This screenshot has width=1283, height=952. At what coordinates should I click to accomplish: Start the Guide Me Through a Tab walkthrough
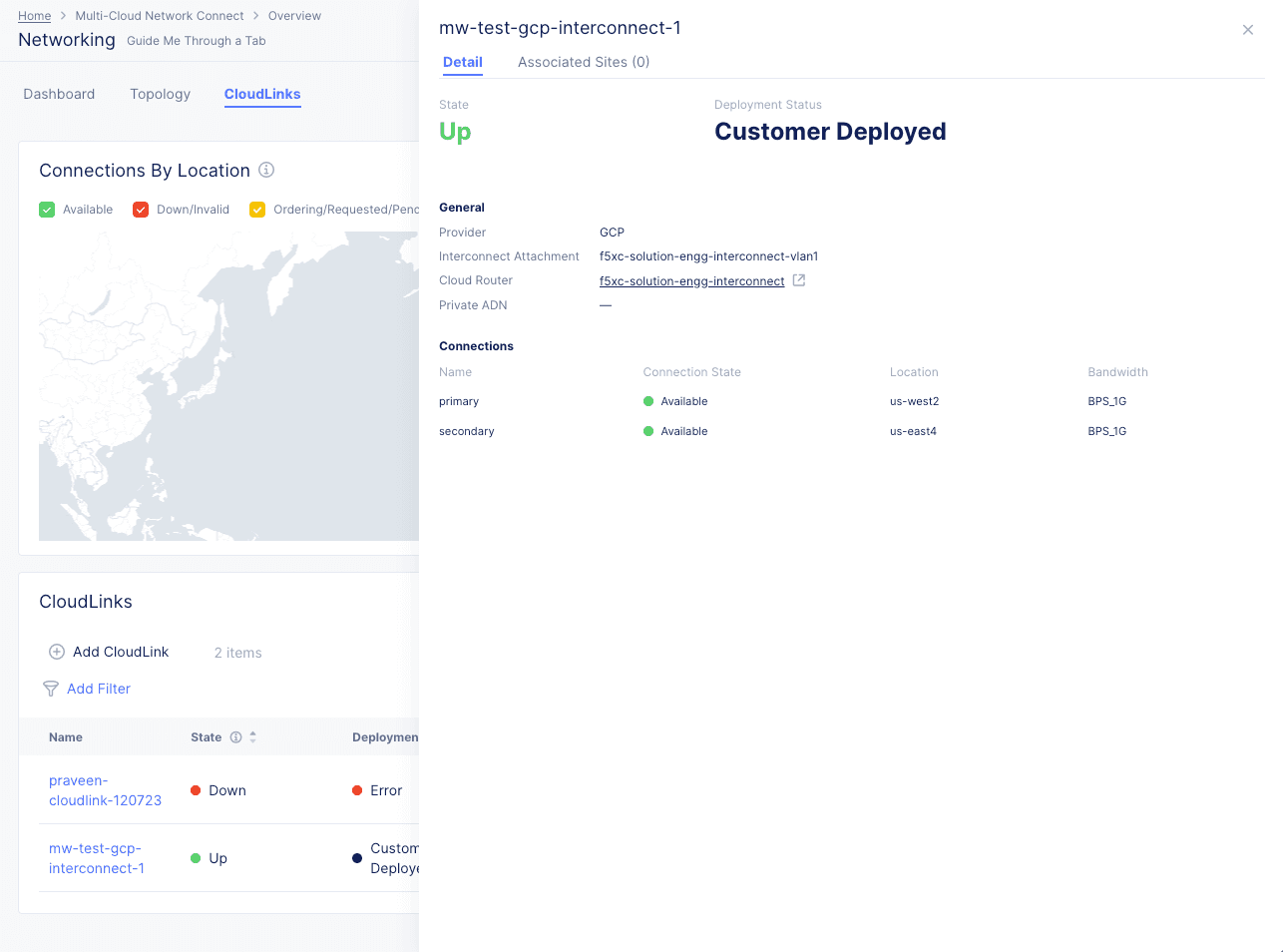pos(197,40)
